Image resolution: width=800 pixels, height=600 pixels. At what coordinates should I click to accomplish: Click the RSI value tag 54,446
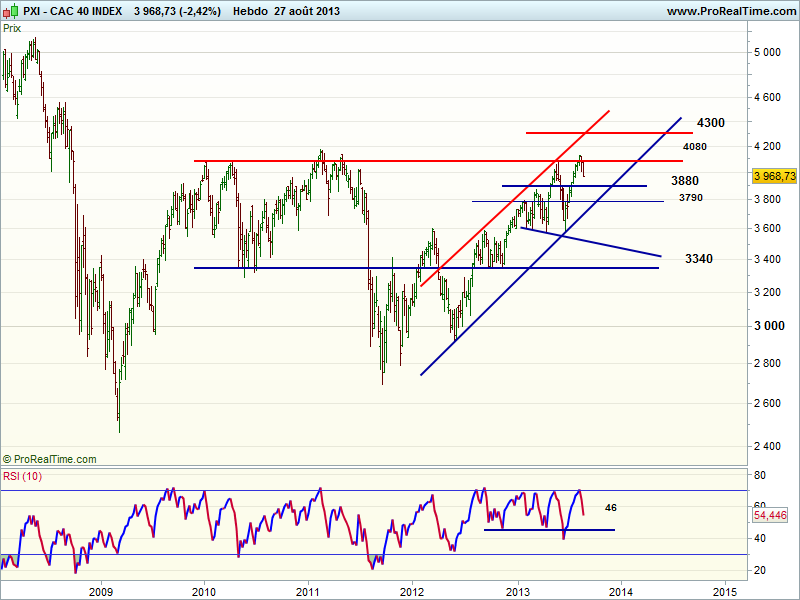pos(770,513)
